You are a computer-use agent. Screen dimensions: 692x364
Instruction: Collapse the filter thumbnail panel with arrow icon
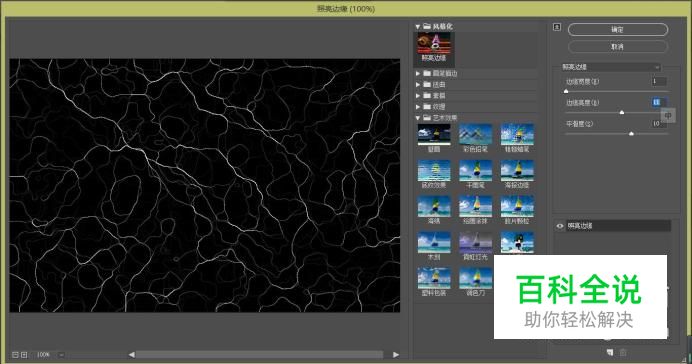557,27
